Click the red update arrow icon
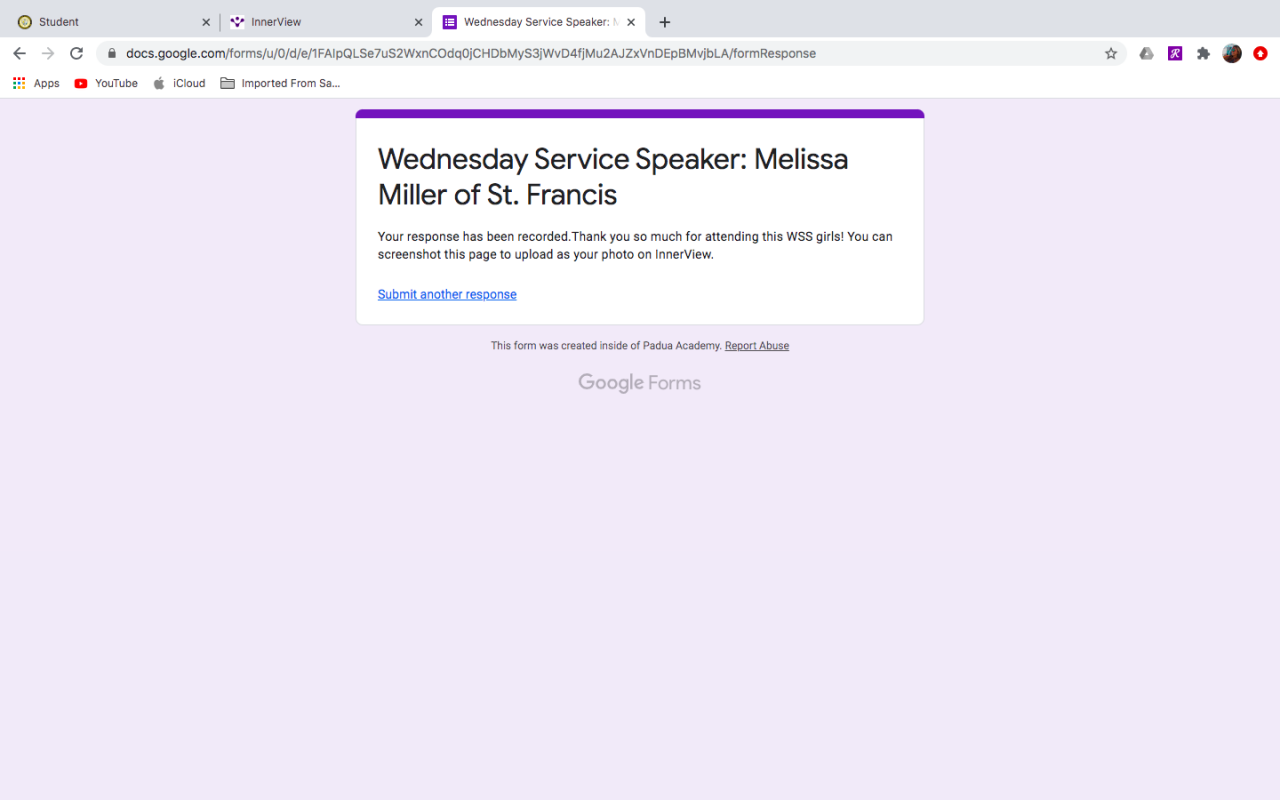The image size is (1280, 800). coord(1260,54)
